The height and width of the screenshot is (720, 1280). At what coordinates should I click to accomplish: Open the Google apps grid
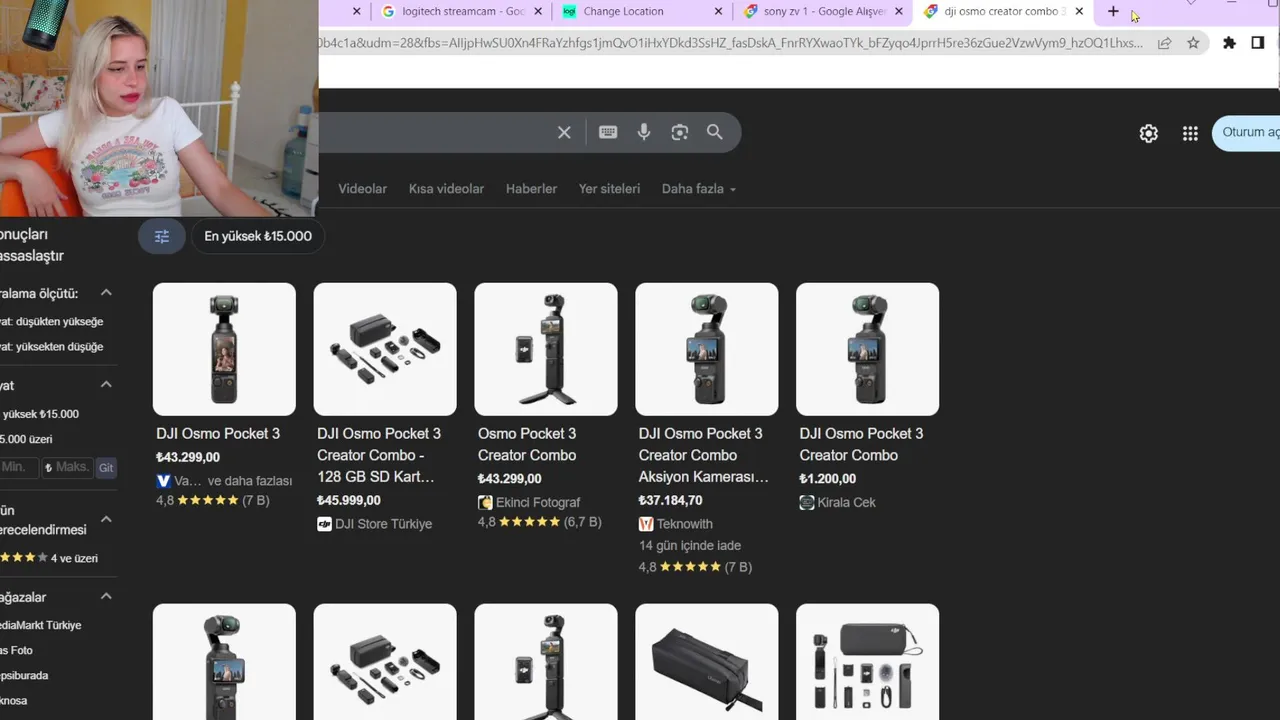(x=1190, y=133)
